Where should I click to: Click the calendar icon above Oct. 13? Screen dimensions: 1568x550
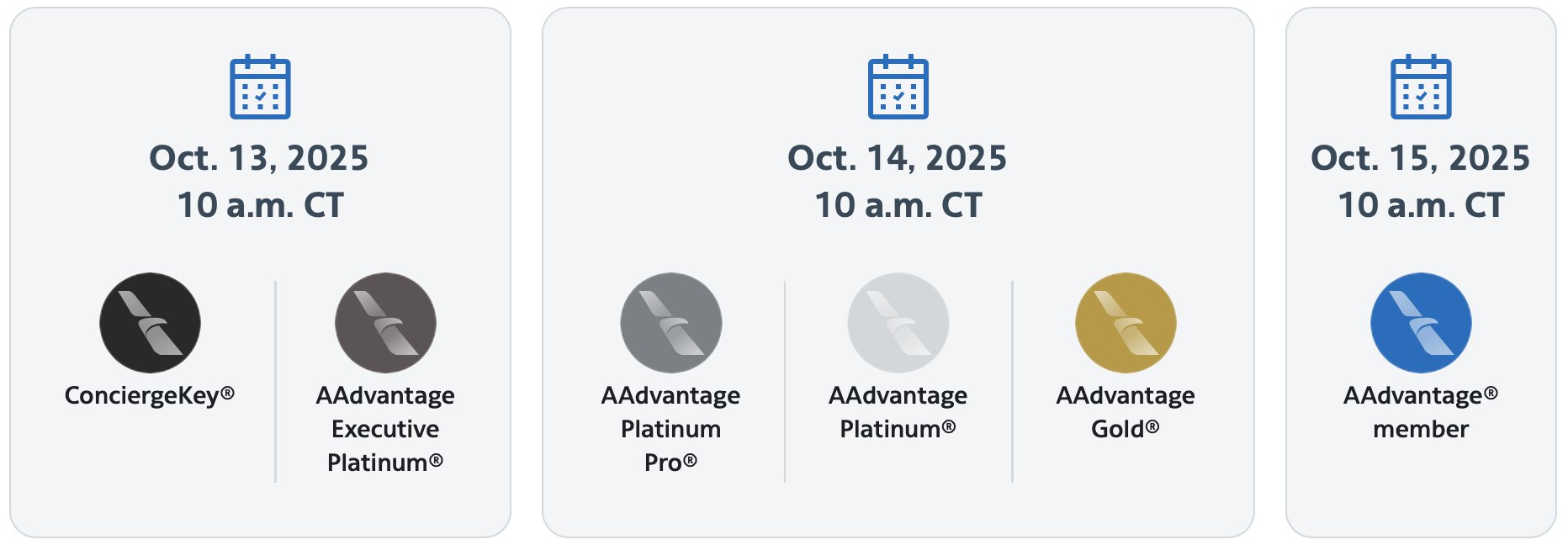pos(260,87)
